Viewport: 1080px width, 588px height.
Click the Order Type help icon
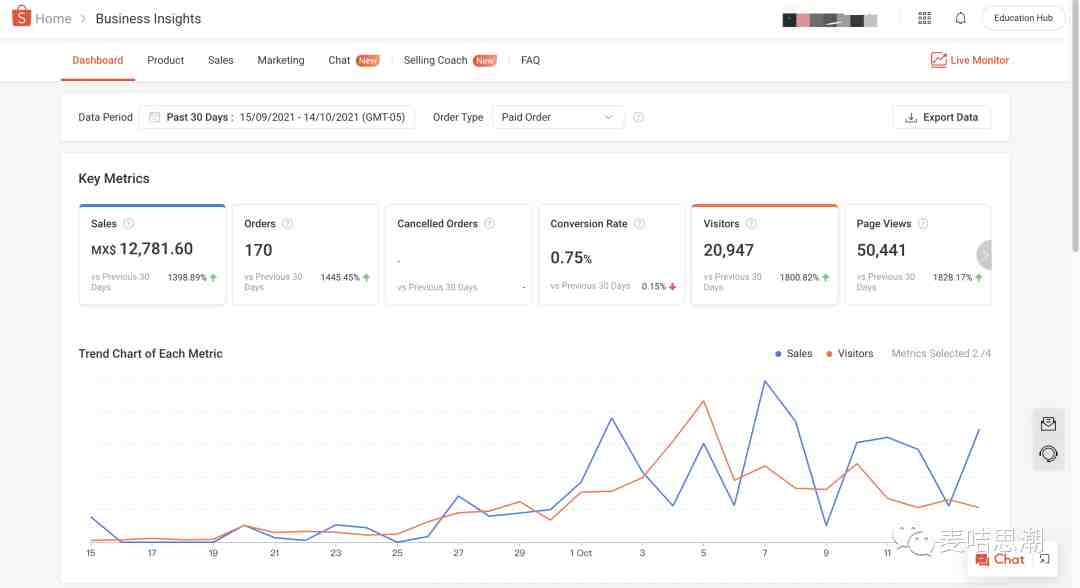click(638, 117)
